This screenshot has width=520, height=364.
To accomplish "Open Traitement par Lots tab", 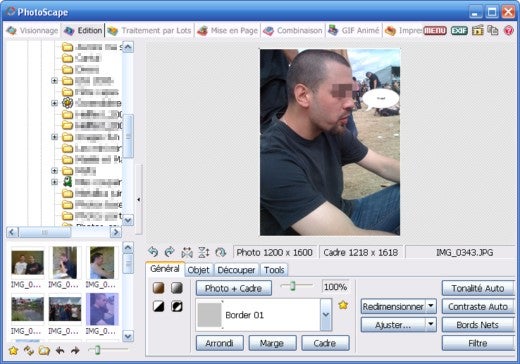I will click(x=149, y=31).
